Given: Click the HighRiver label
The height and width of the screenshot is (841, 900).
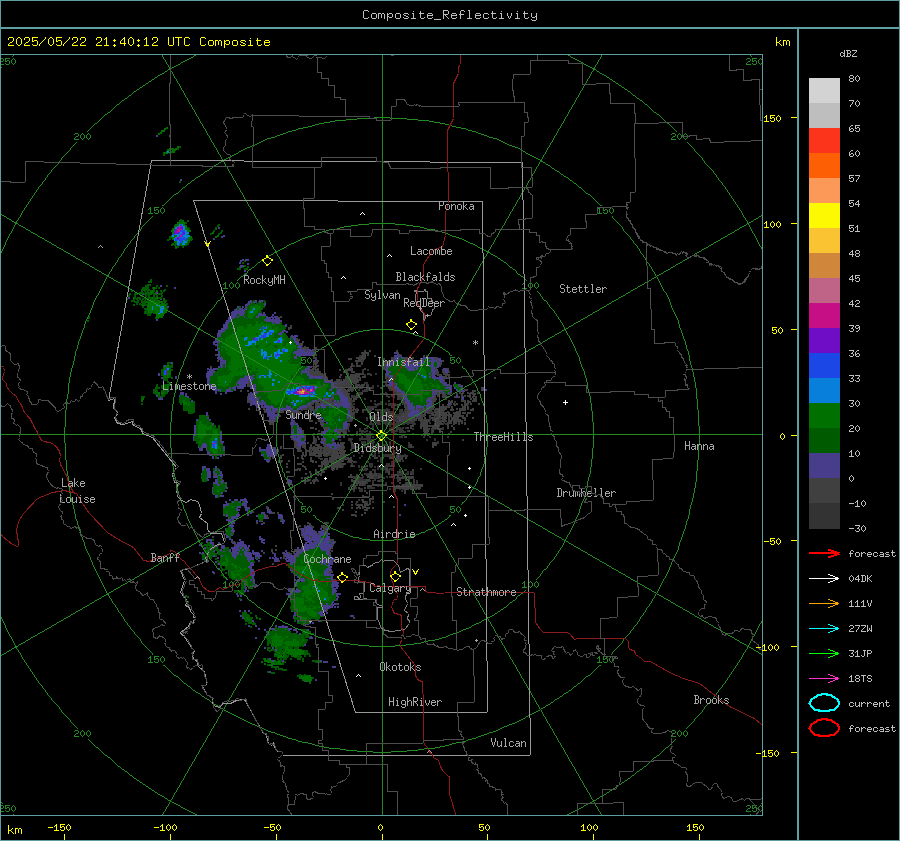Looking at the screenshot, I should click(415, 702).
